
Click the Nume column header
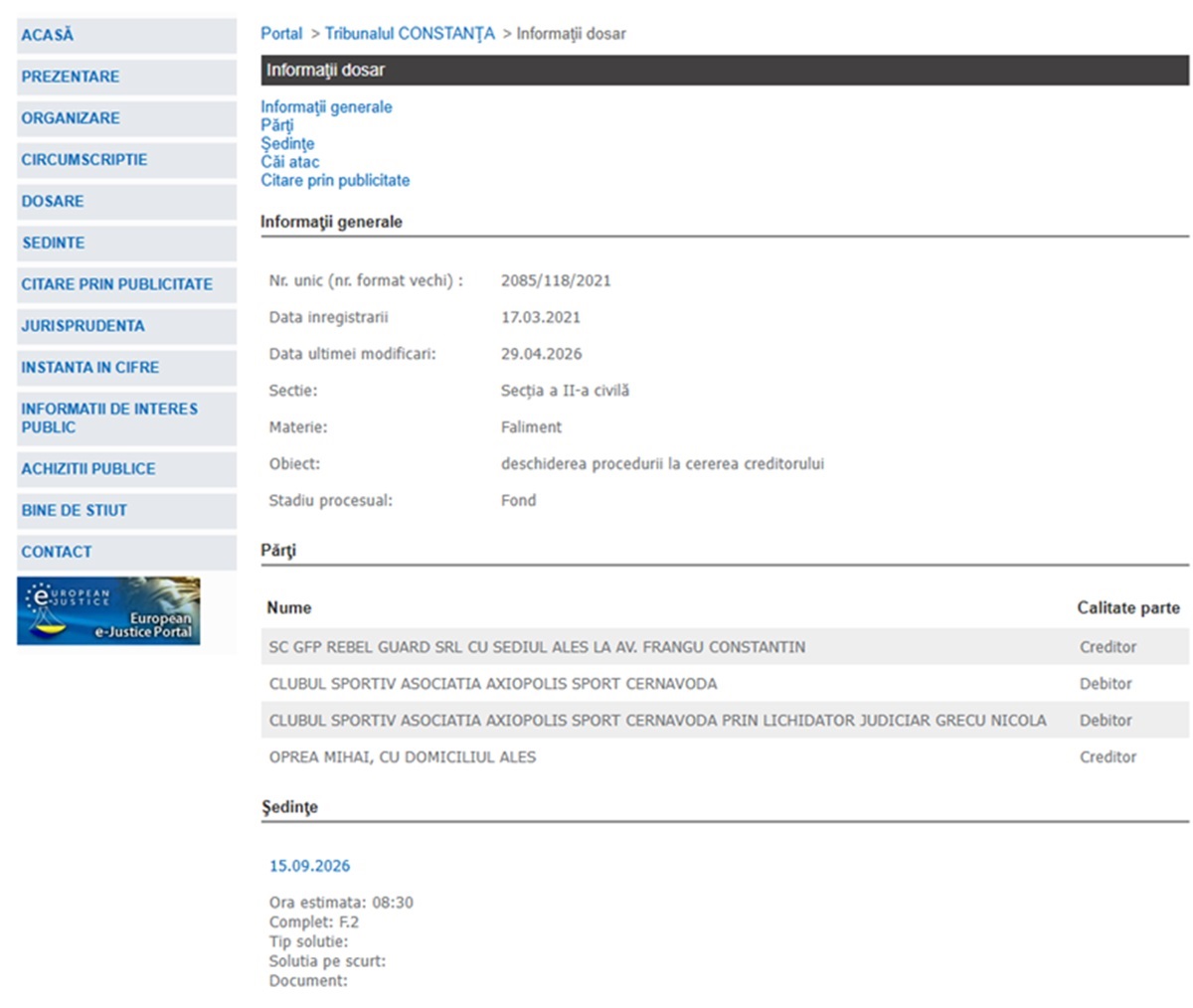click(x=289, y=607)
